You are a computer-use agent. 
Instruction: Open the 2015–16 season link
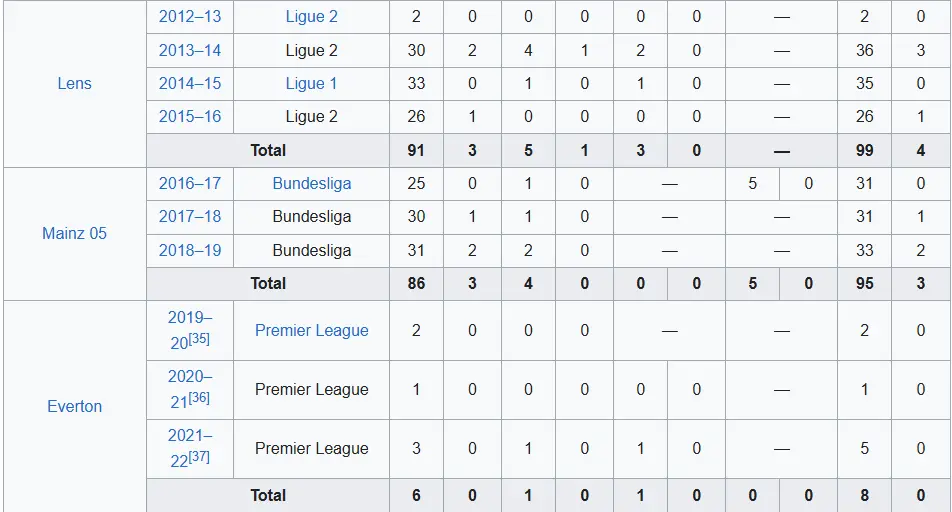click(x=190, y=116)
